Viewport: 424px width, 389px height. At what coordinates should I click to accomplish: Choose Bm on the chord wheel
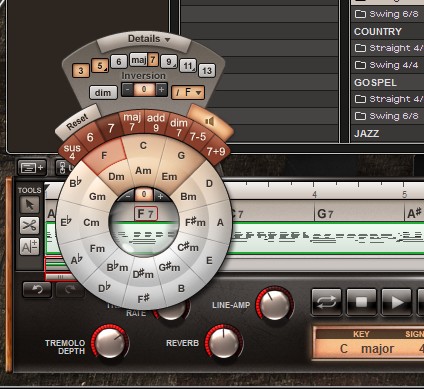click(188, 196)
